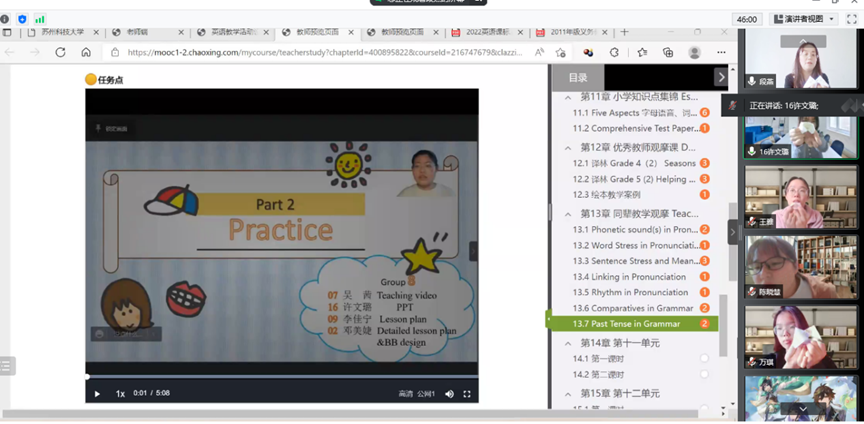
Task: Toggle the browser tab actions menu icon
Action: click(x=7, y=32)
